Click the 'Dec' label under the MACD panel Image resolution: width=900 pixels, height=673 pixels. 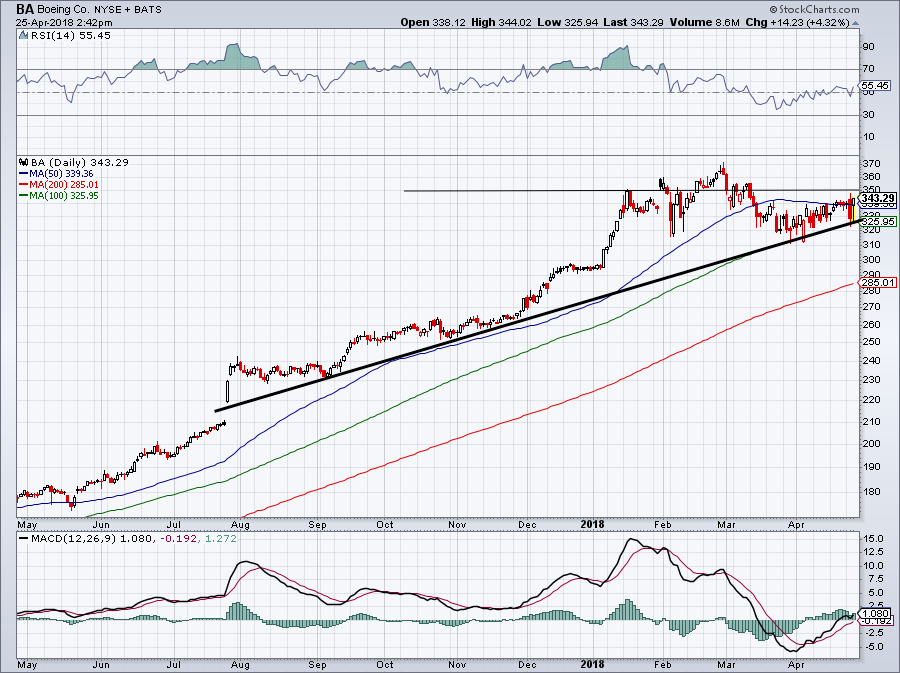coord(527,664)
